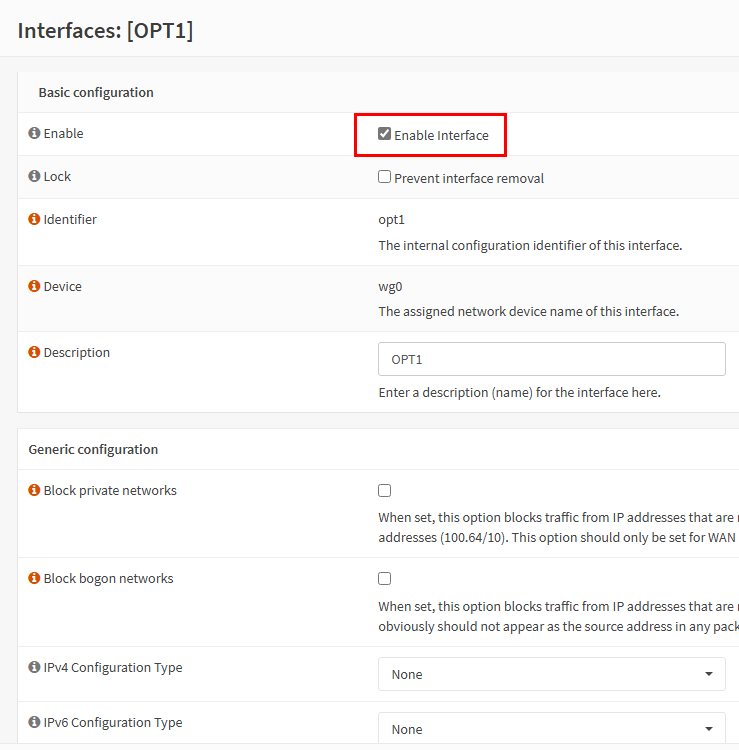
Task: Click the wg0 device name text
Action: coord(390,286)
